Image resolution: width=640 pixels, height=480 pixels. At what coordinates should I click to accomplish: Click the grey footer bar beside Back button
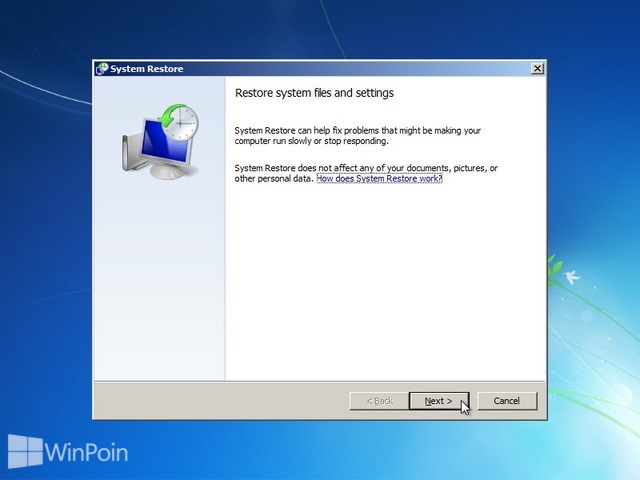(220, 401)
